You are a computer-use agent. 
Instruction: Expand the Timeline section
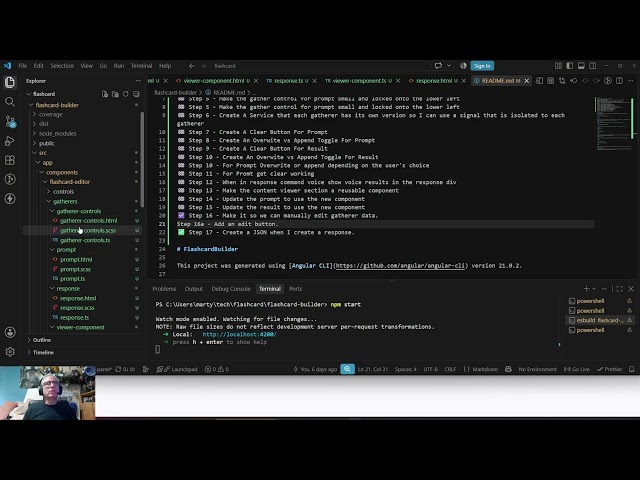coord(43,352)
